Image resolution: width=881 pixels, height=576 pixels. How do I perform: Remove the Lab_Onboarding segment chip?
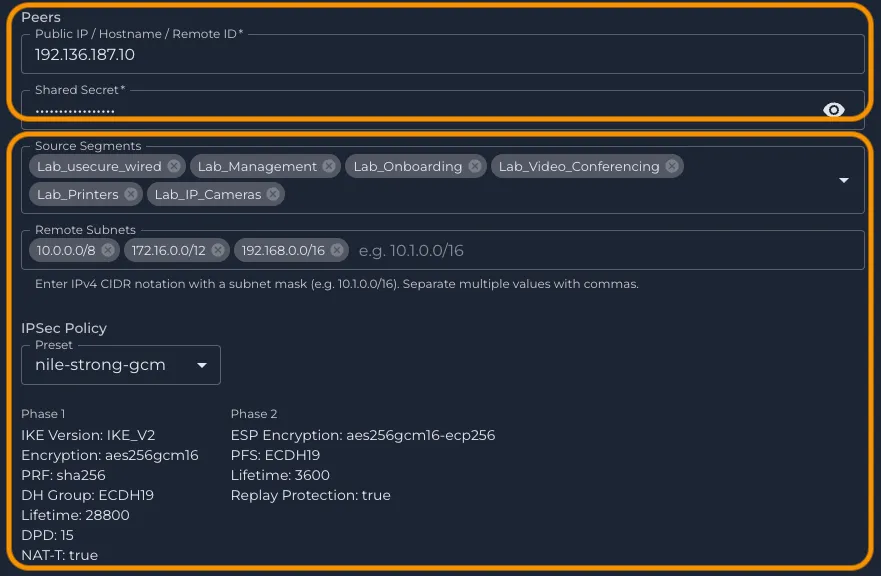(x=475, y=166)
